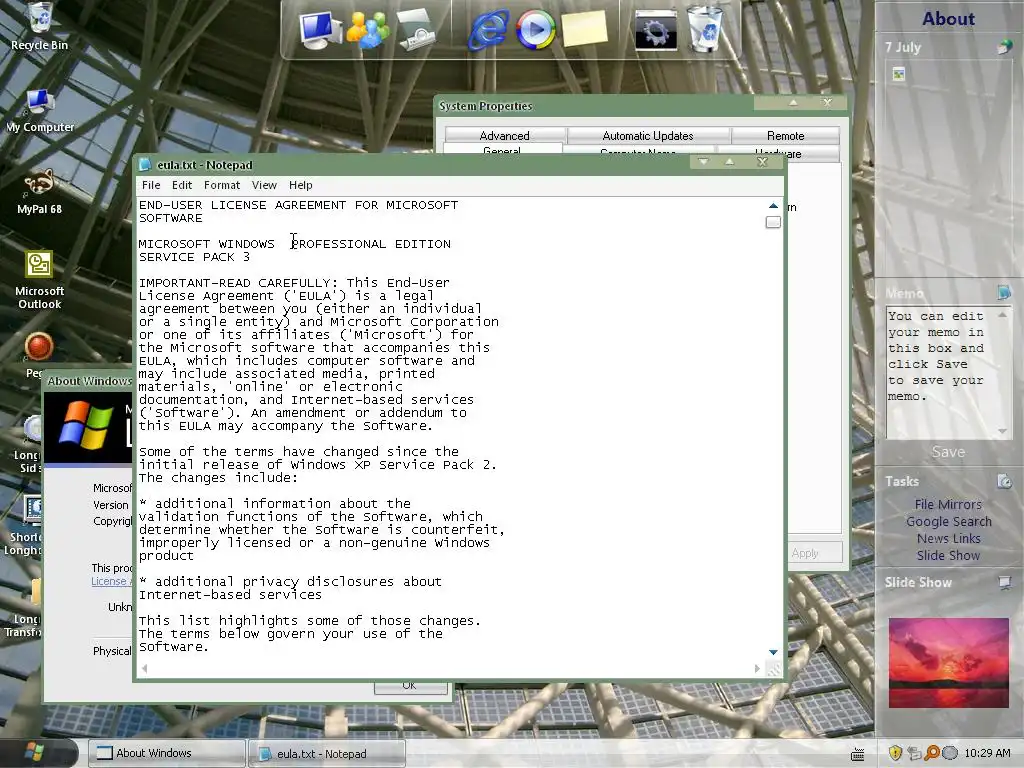
Task: Open the Help menu in Notepad
Action: [x=300, y=185]
